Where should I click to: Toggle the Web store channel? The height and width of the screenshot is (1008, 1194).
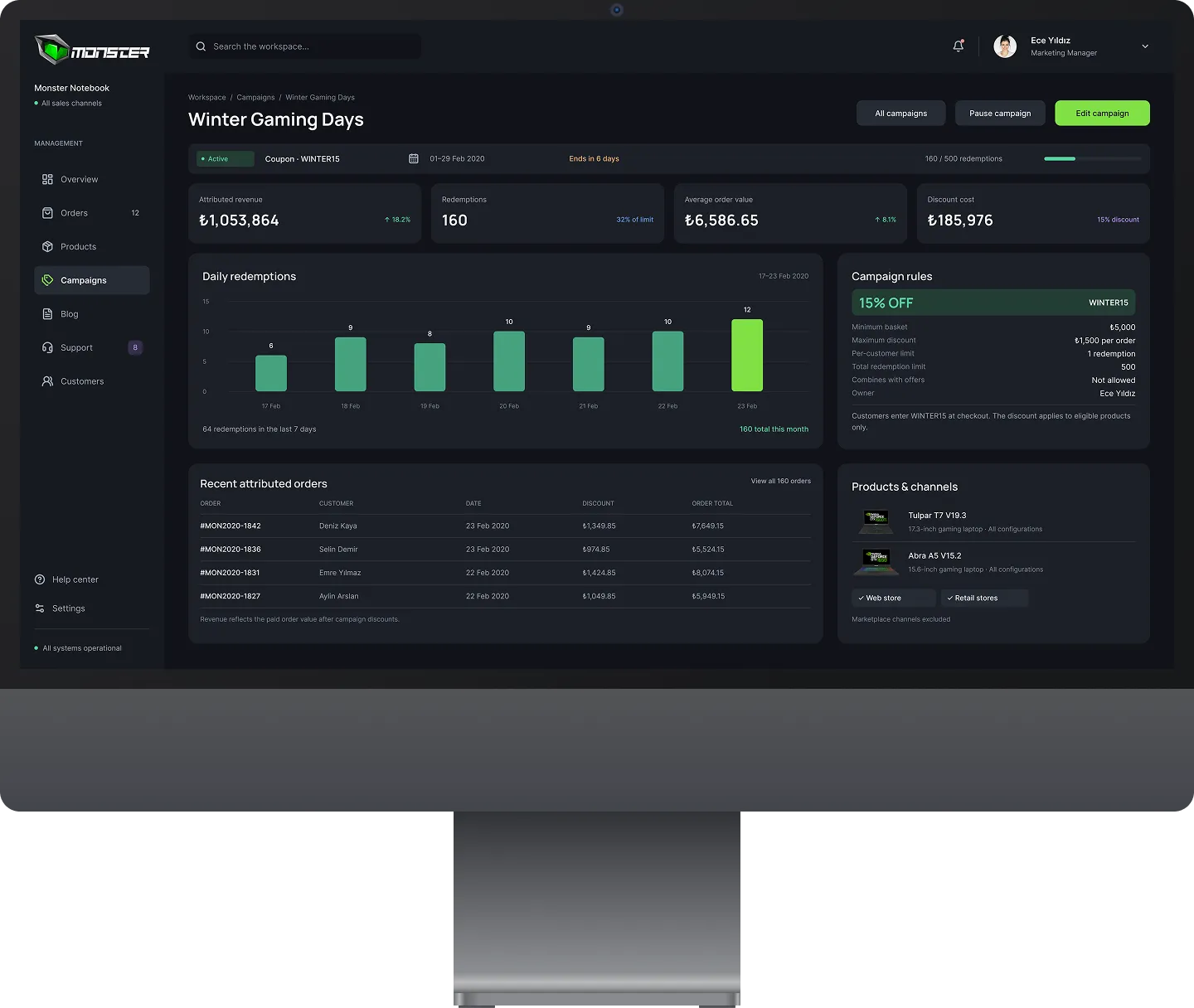(x=894, y=598)
